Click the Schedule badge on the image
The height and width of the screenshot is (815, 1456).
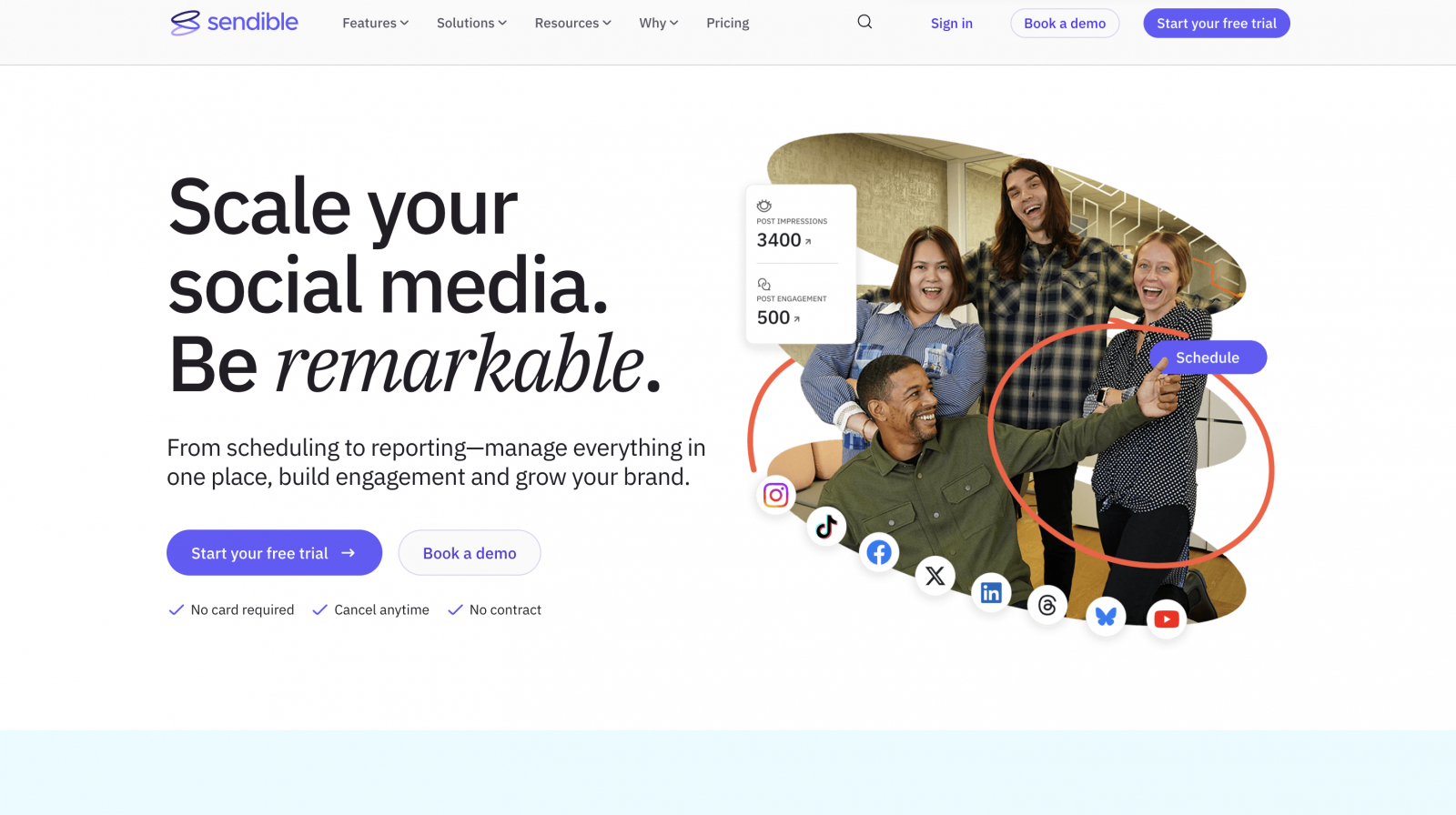click(1208, 357)
